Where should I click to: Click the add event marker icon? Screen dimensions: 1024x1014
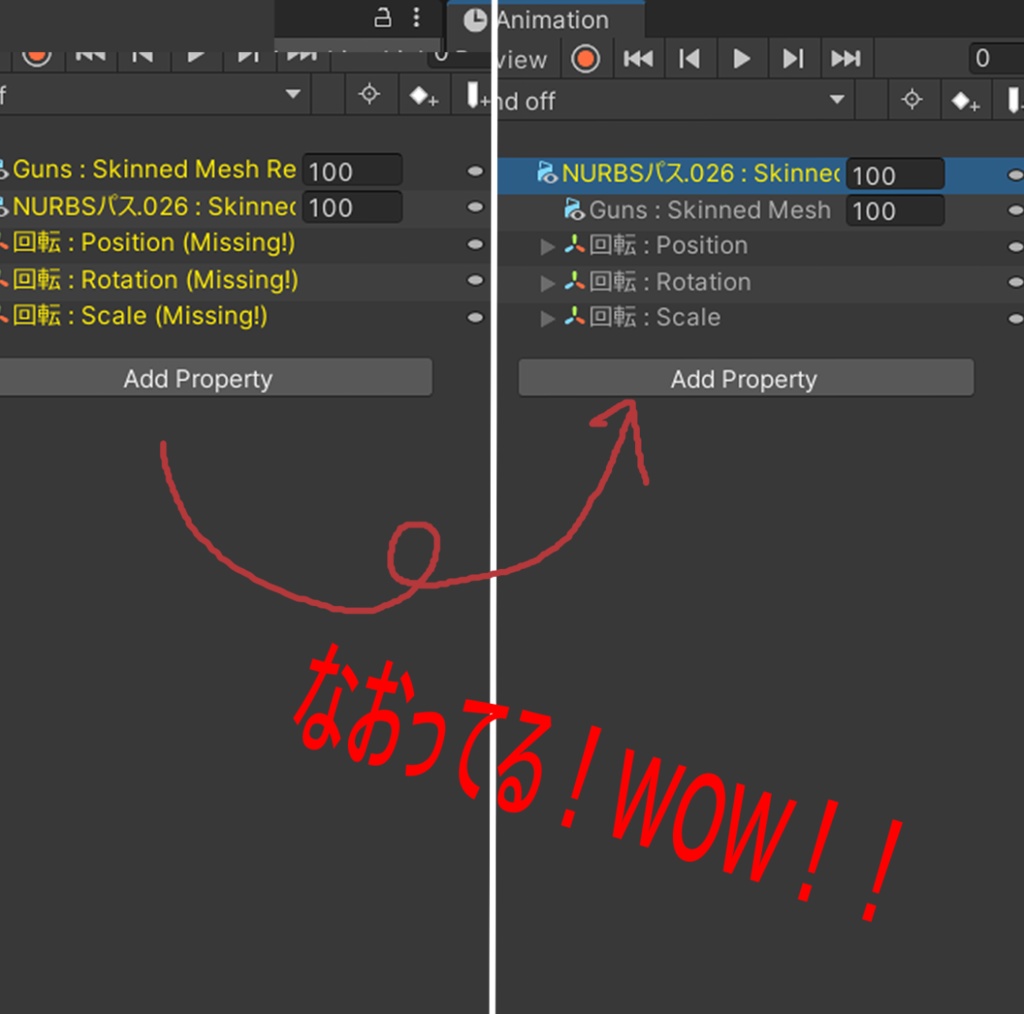pyautogui.click(x=1014, y=100)
